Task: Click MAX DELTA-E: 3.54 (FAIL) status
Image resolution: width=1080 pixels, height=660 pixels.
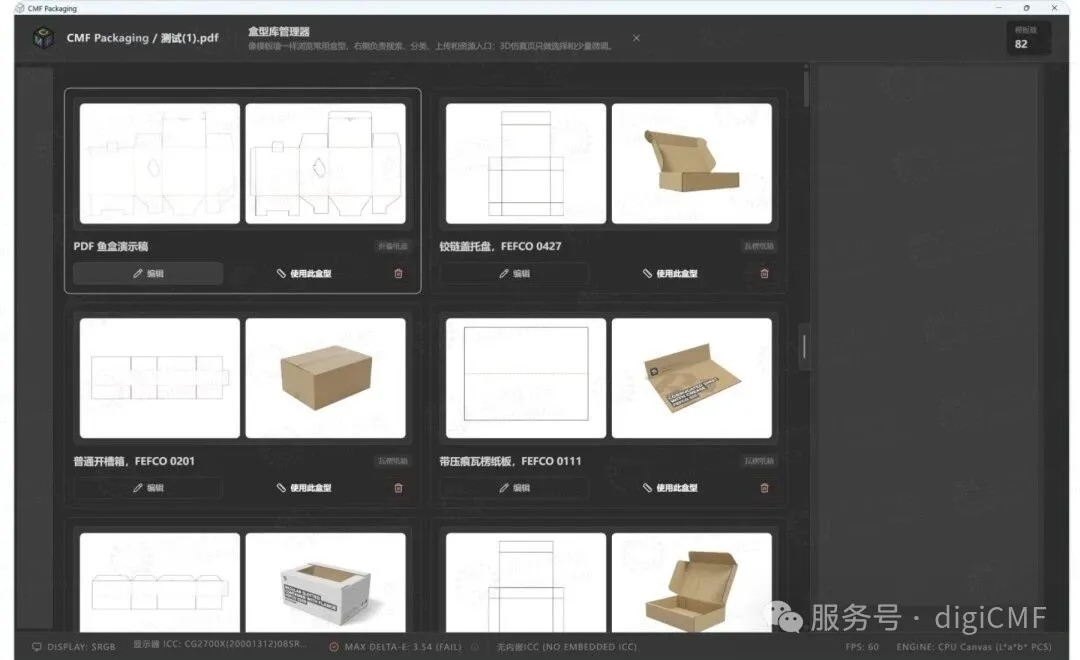Action: [x=403, y=647]
